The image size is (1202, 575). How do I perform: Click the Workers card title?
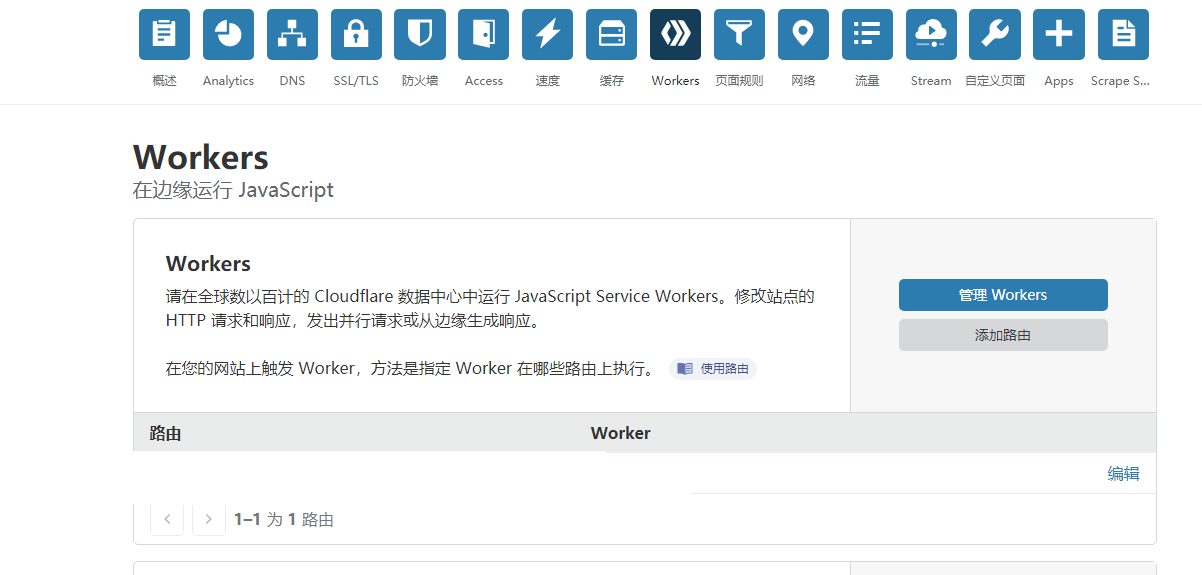(x=208, y=264)
